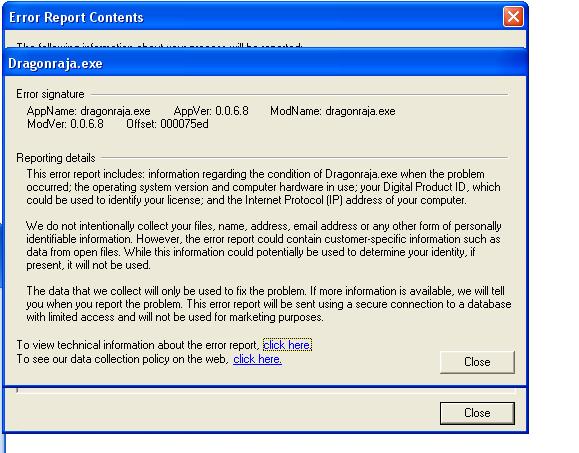Click the 'Reporting details' heading

(x=56, y=158)
